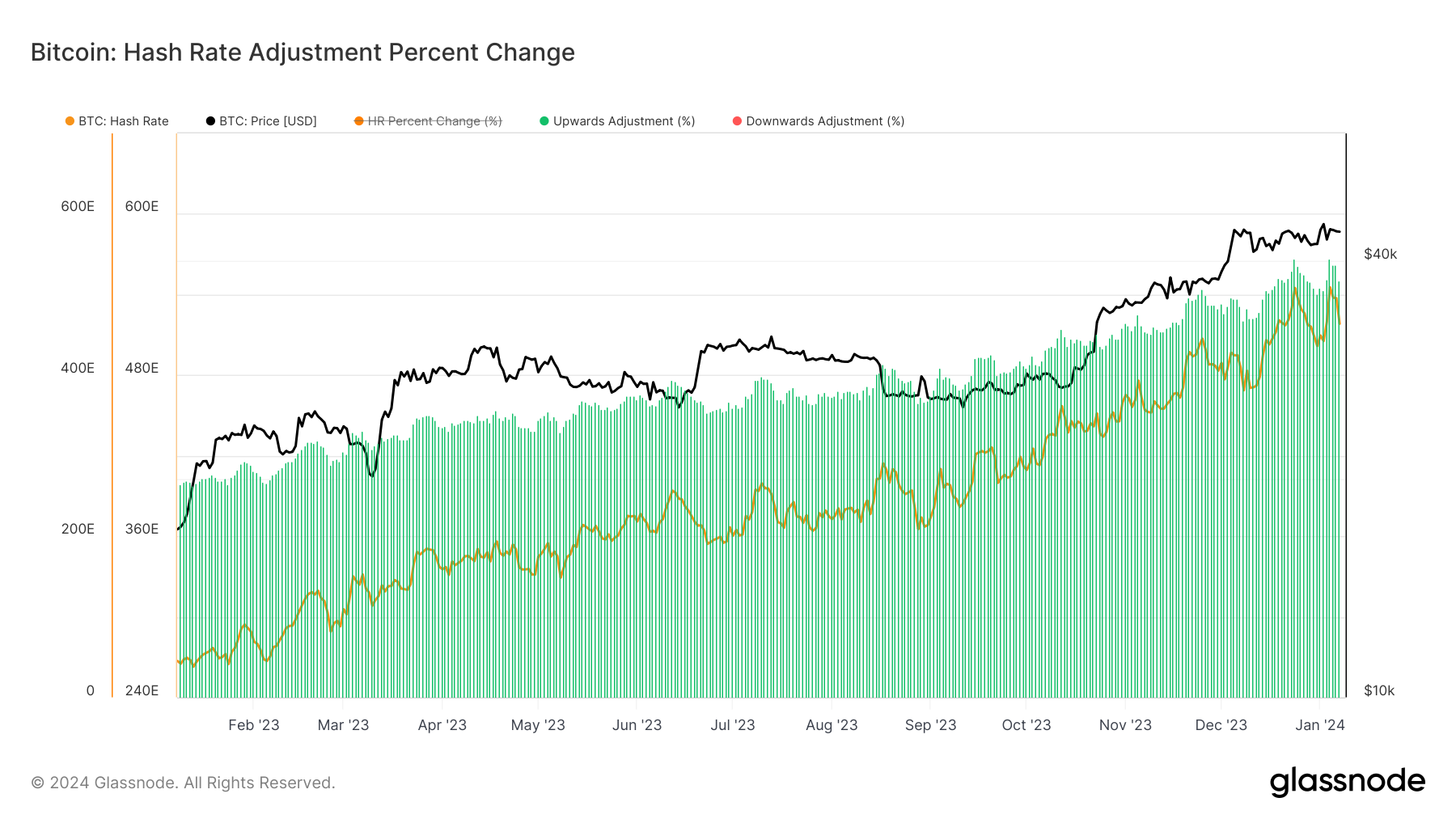1456x819 pixels.
Task: Click the Jul '23 date tick label
Action: coord(732,725)
